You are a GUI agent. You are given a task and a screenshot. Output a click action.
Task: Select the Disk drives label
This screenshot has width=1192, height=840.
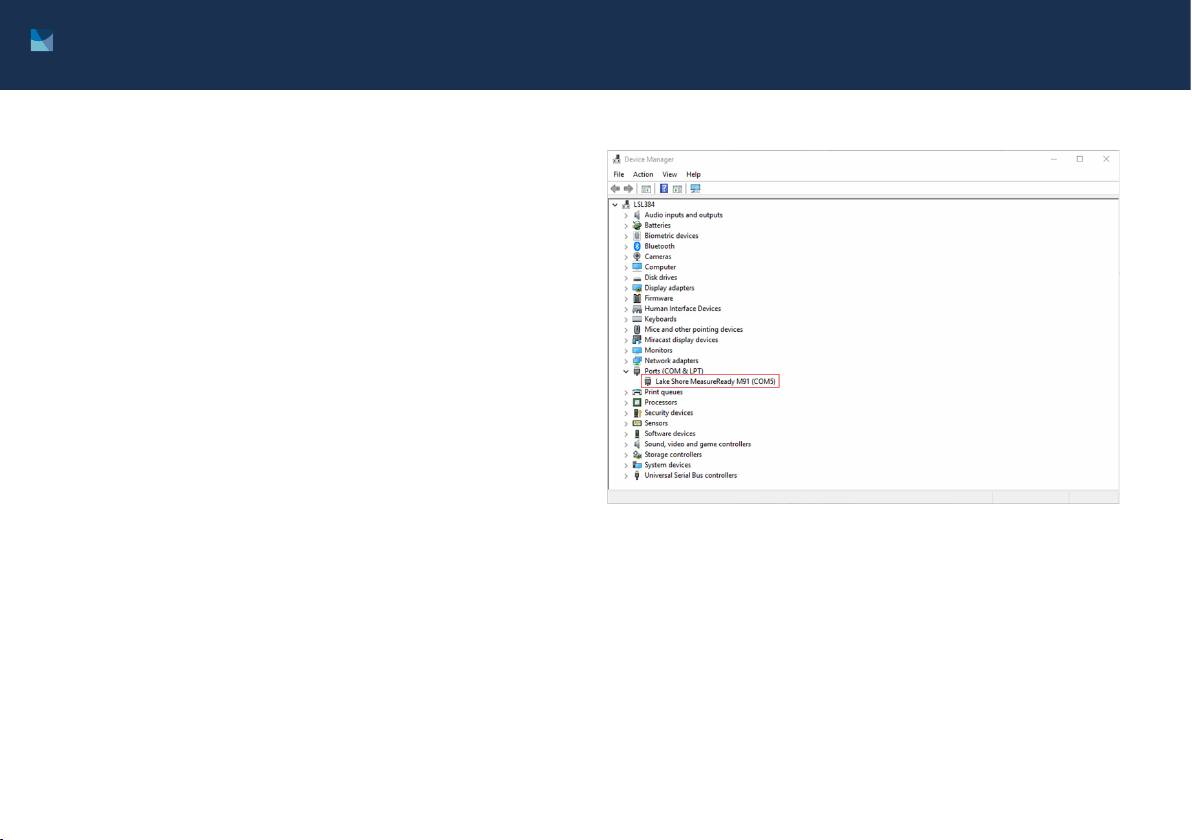[x=661, y=277]
